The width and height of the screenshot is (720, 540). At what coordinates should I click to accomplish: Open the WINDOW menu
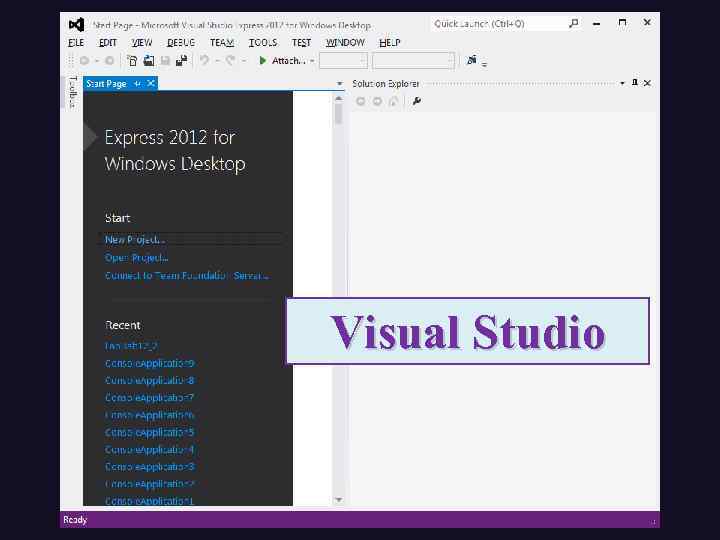(x=345, y=43)
